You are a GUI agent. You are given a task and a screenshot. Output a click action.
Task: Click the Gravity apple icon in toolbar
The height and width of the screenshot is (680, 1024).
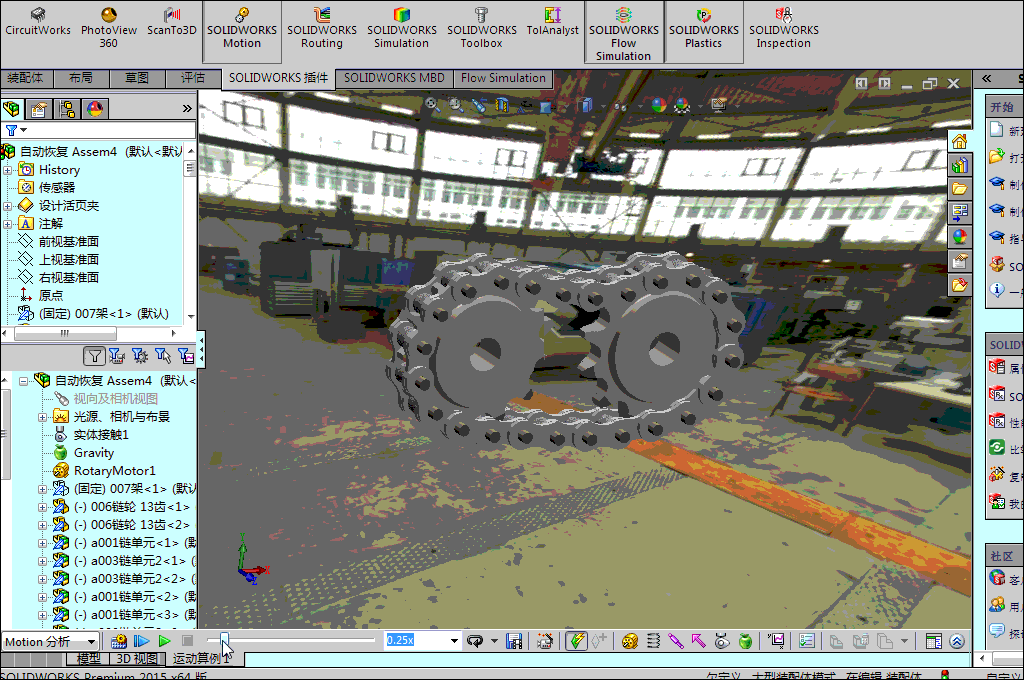click(x=745, y=641)
